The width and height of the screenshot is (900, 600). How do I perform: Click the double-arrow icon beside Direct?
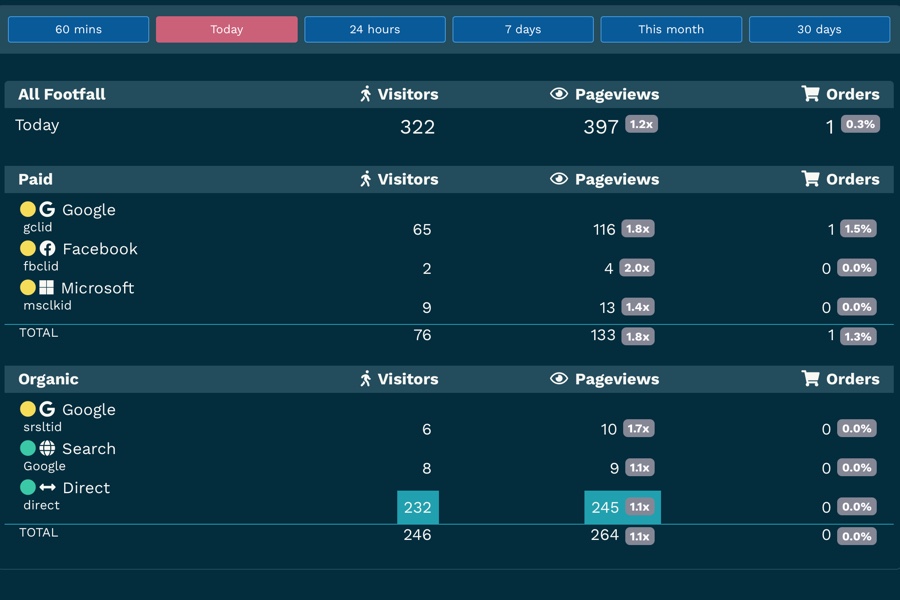pos(47,487)
